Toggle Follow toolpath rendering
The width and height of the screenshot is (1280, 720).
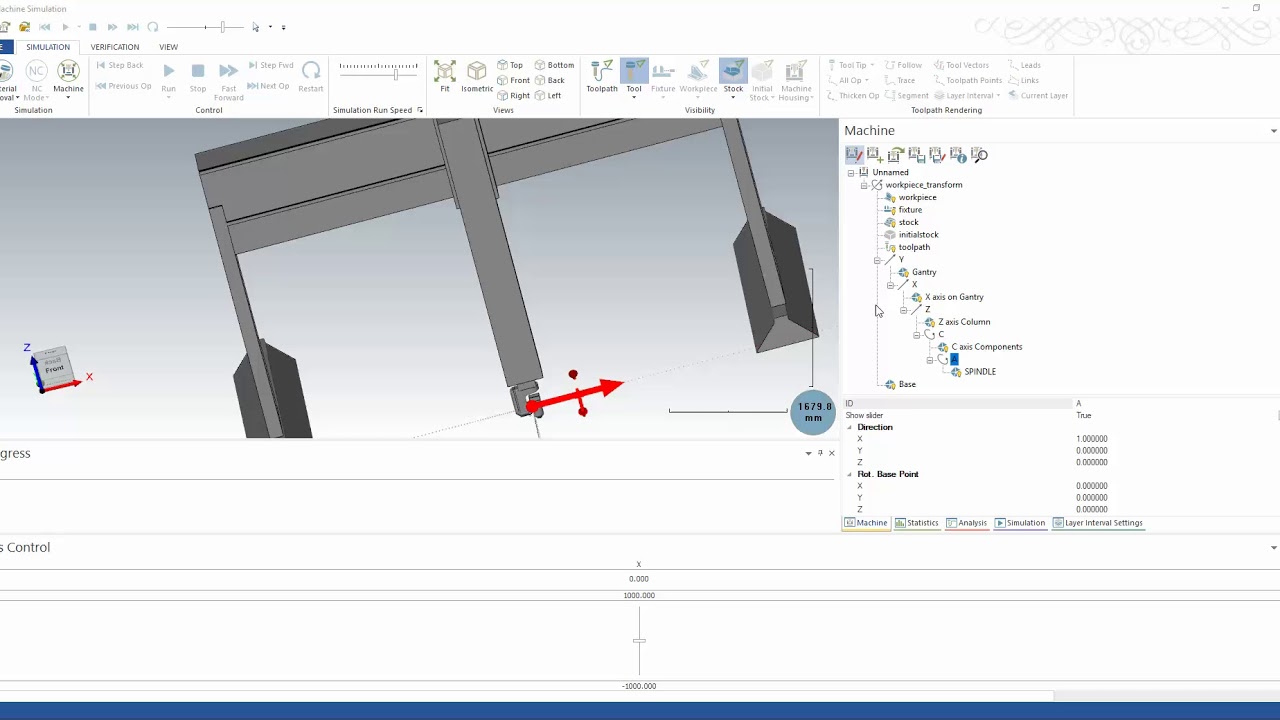(902, 65)
